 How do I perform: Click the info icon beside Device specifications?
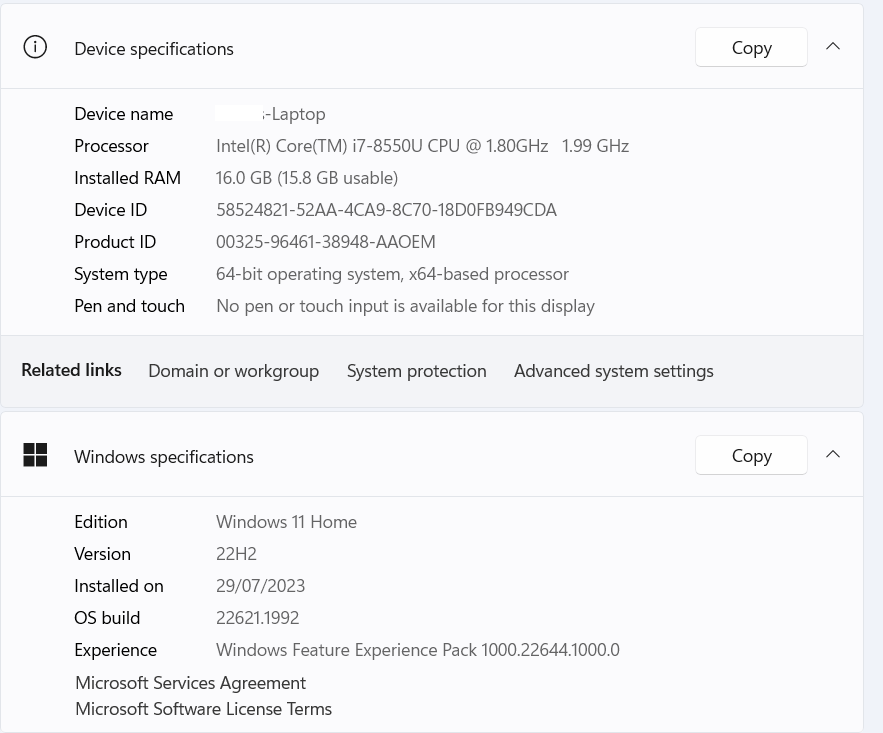point(35,46)
